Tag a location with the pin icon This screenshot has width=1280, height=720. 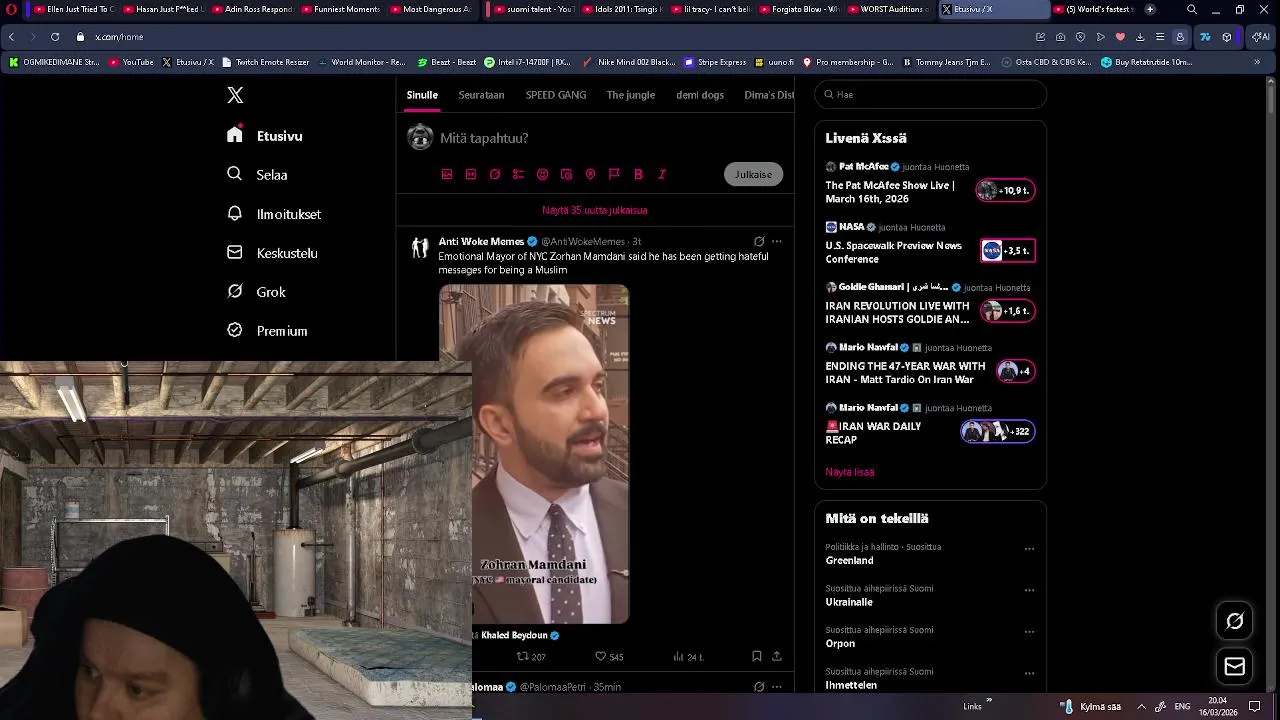[x=590, y=174]
